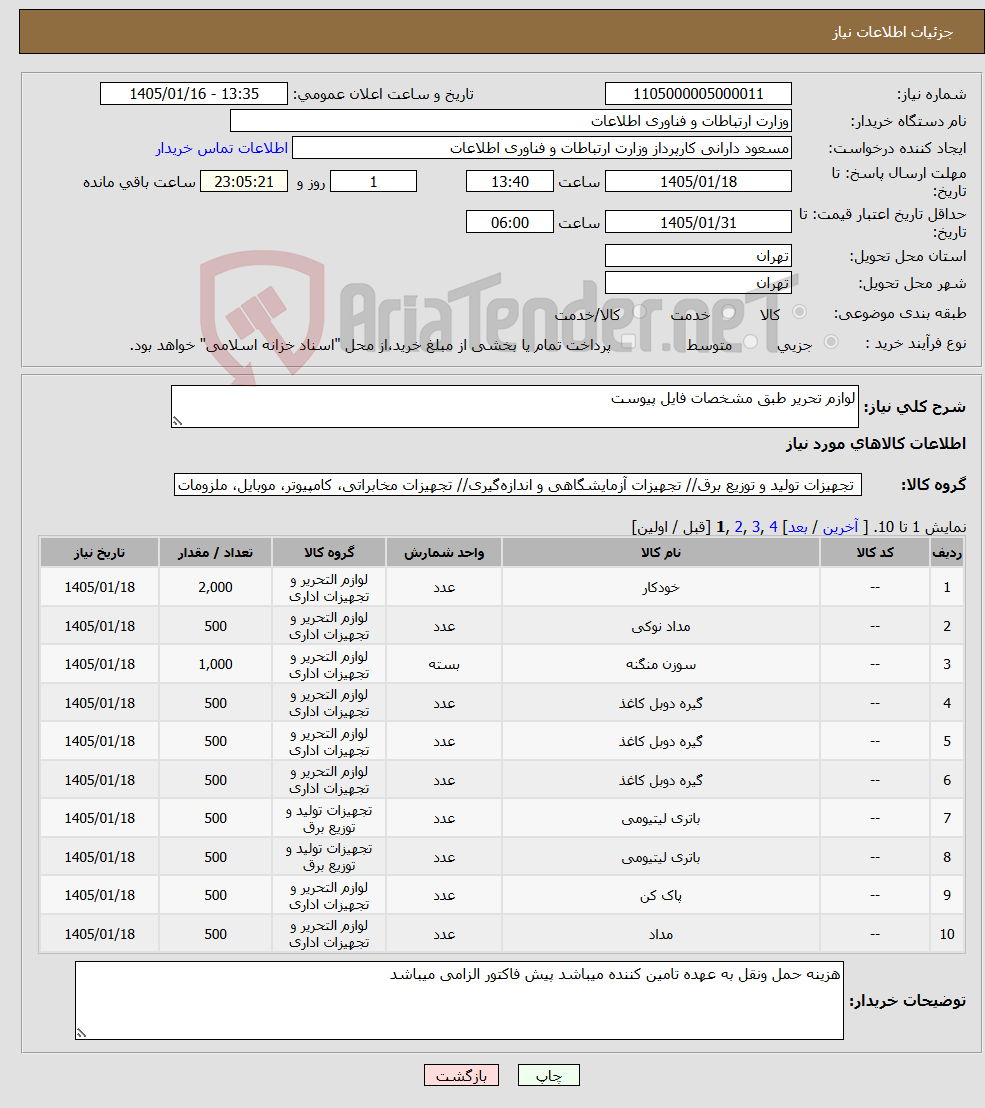The image size is (985, 1108).
Task: Select the متوسط purchase type radio
Action: tap(750, 342)
